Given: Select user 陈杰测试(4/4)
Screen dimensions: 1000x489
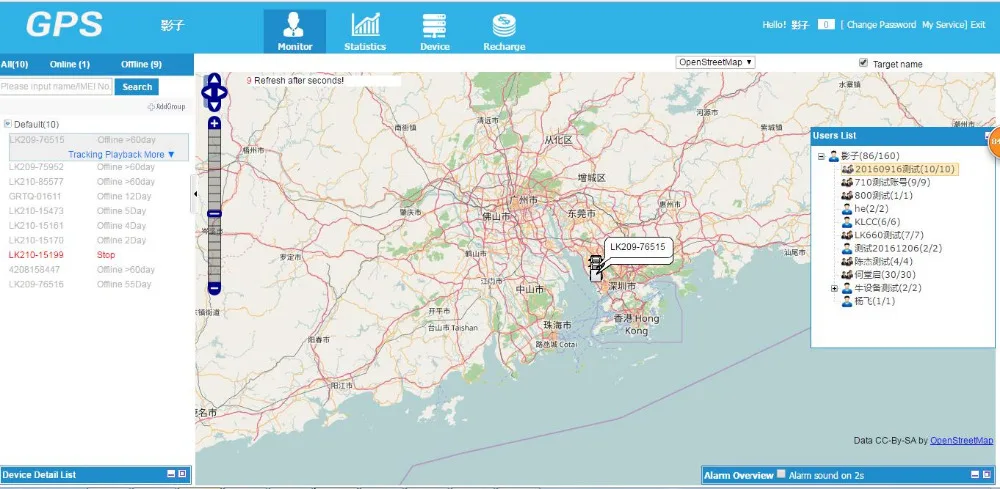Looking at the screenshot, I should (x=883, y=261).
